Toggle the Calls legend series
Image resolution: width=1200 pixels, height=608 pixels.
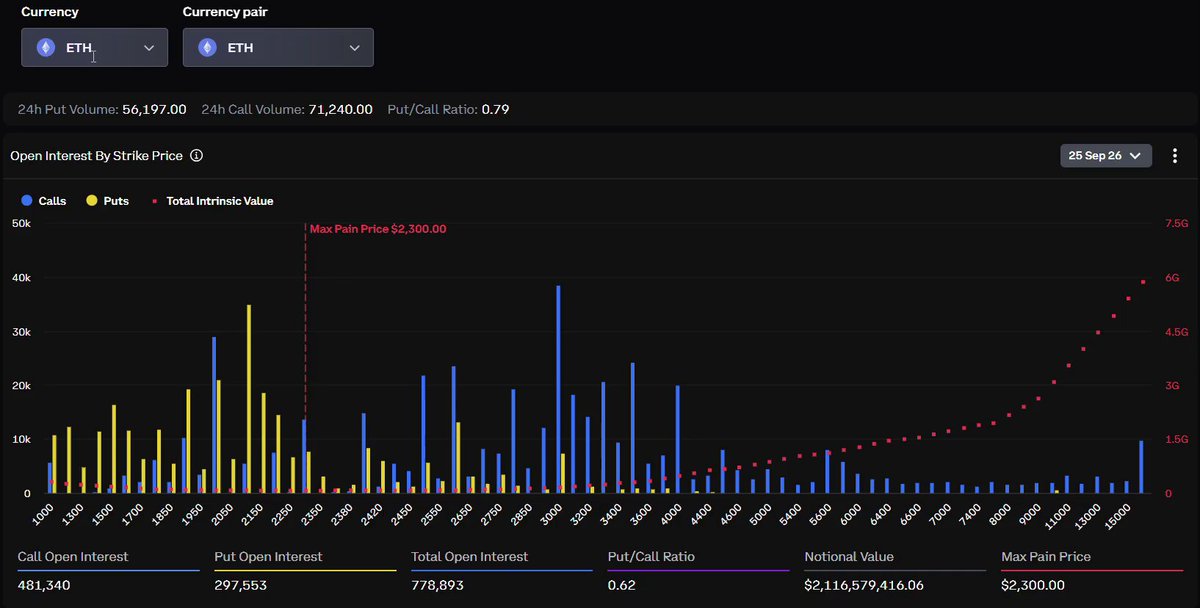[x=43, y=201]
